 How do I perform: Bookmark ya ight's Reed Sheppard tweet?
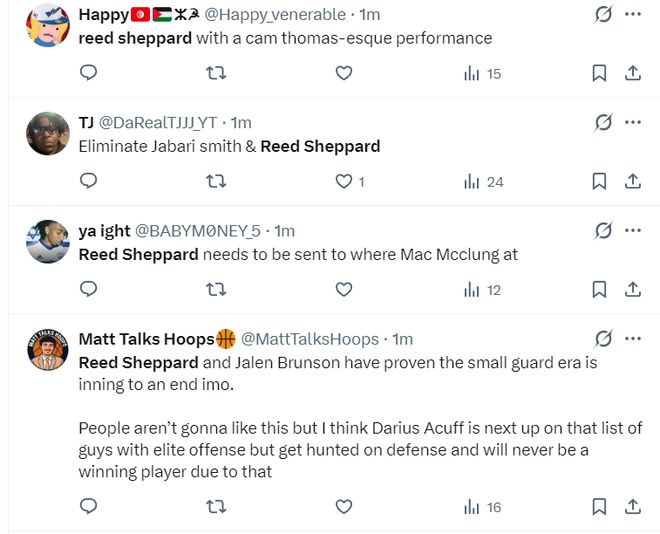coord(599,290)
